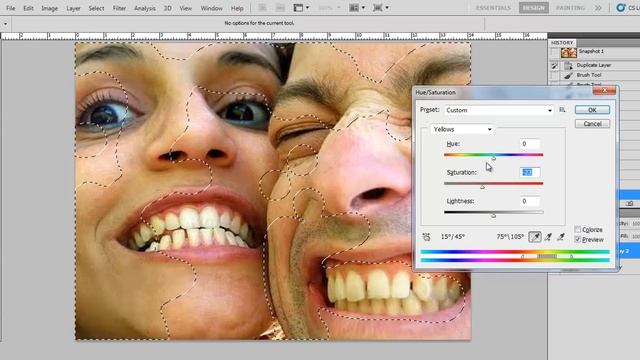Open the Preset dropdown showing Custom

tap(498, 110)
